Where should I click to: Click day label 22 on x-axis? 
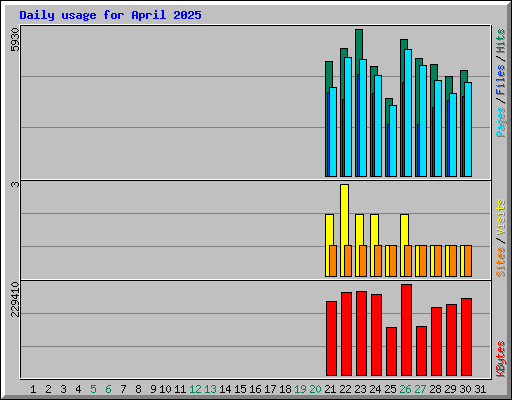[345, 389]
